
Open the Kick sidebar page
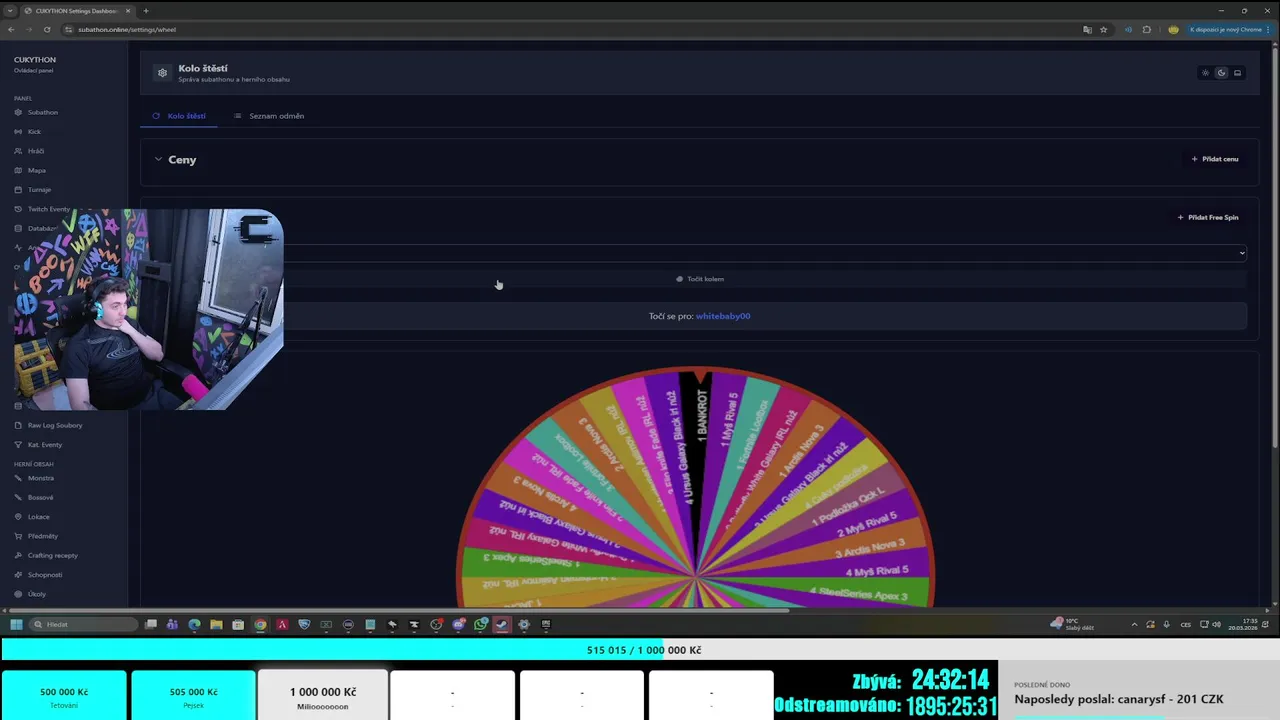tap(34, 131)
